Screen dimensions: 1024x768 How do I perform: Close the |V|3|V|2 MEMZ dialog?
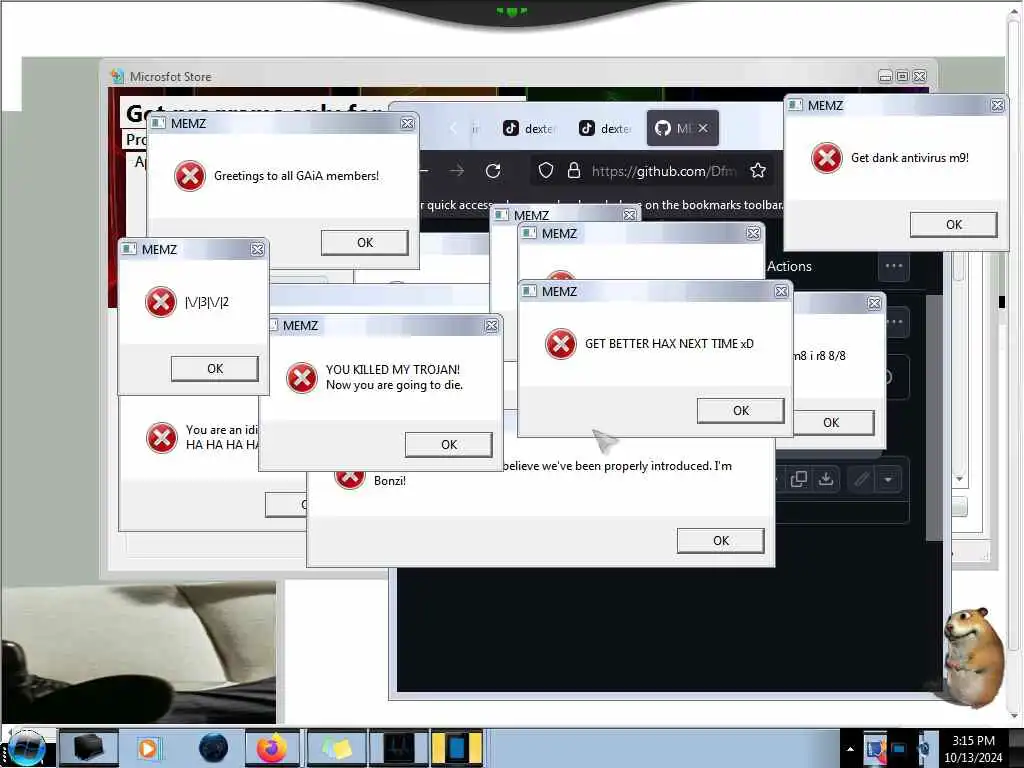[x=257, y=249]
